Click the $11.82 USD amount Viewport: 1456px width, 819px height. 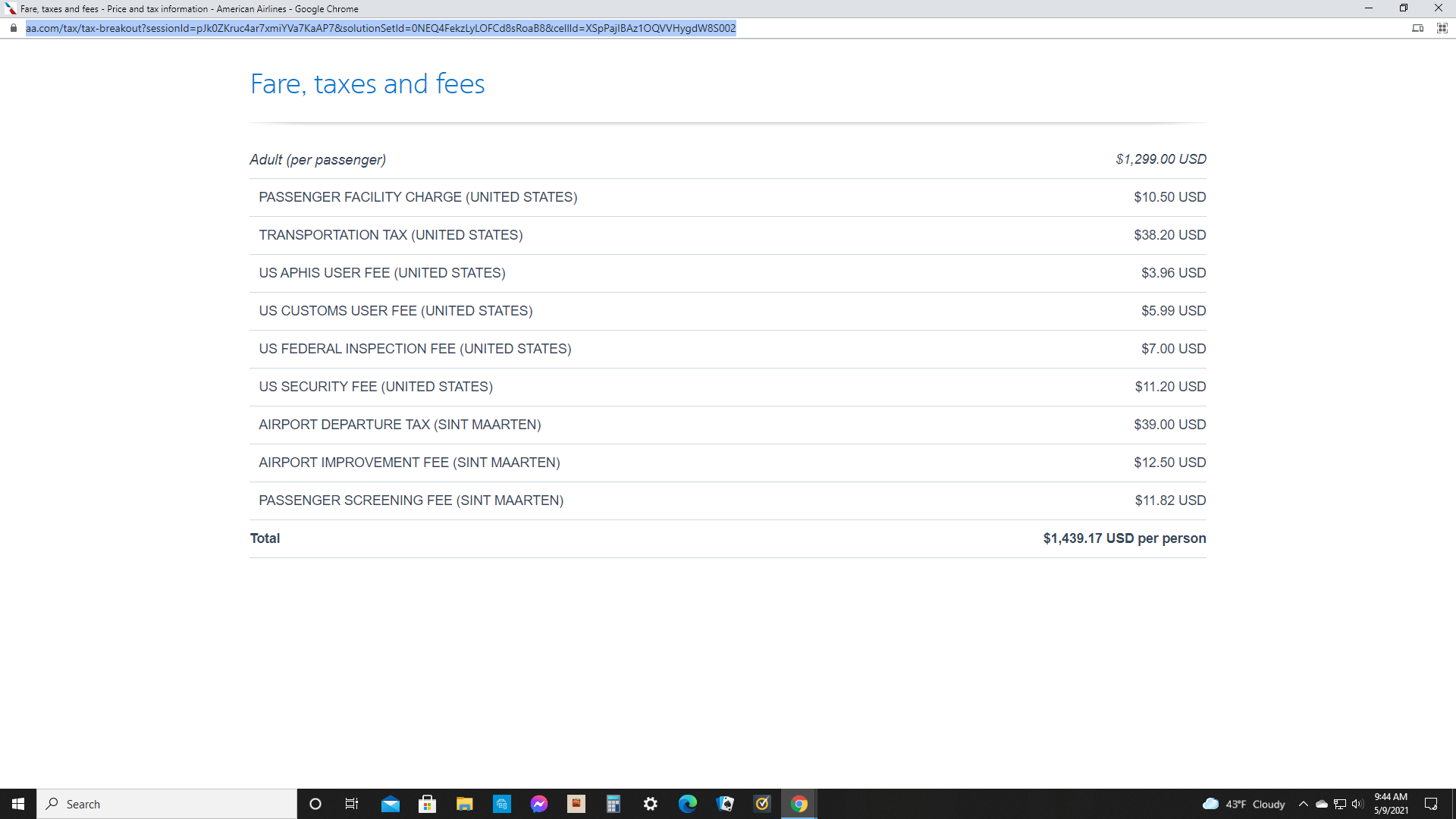pos(1170,500)
